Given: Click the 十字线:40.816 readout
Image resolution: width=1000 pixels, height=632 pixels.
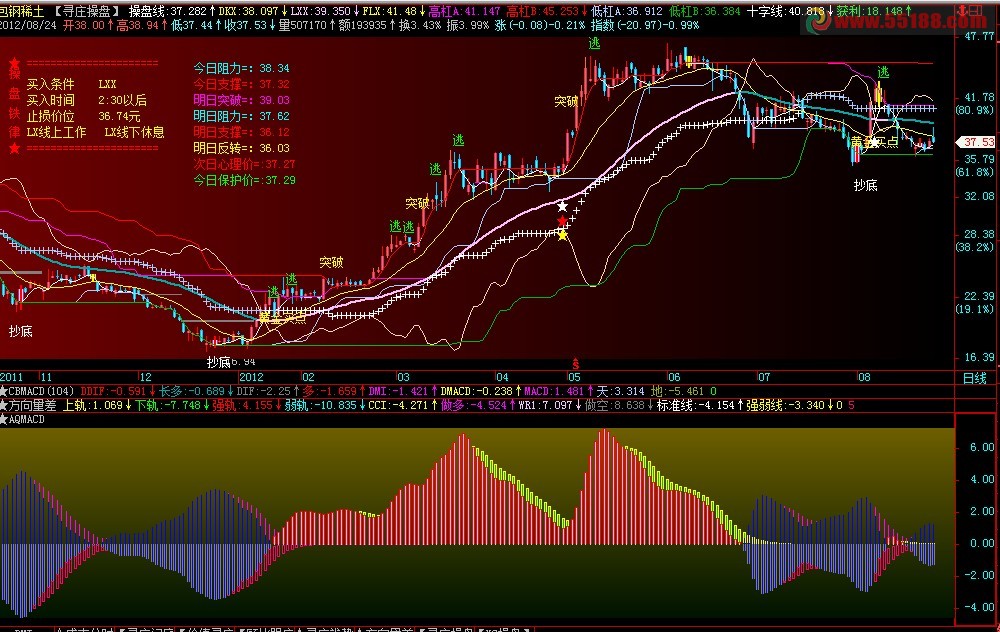Looking at the screenshot, I should (x=786, y=11).
